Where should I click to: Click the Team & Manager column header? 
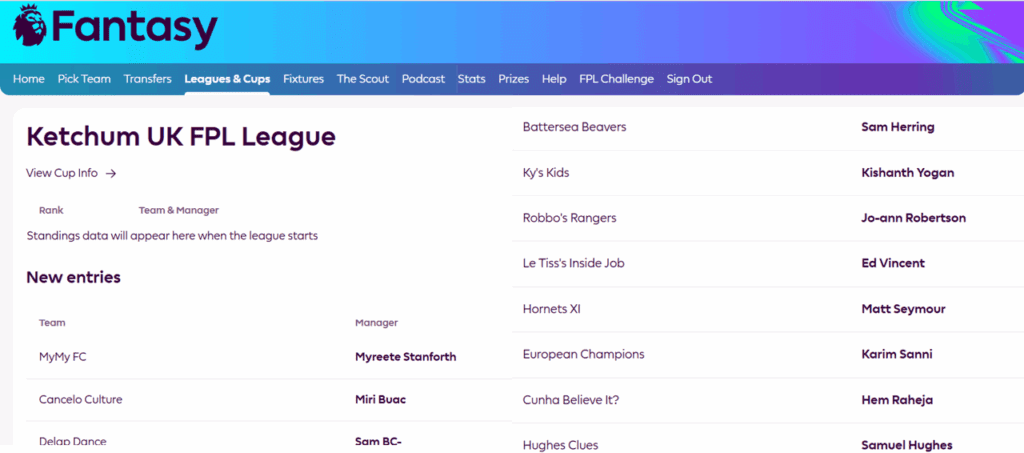pyautogui.click(x=178, y=210)
